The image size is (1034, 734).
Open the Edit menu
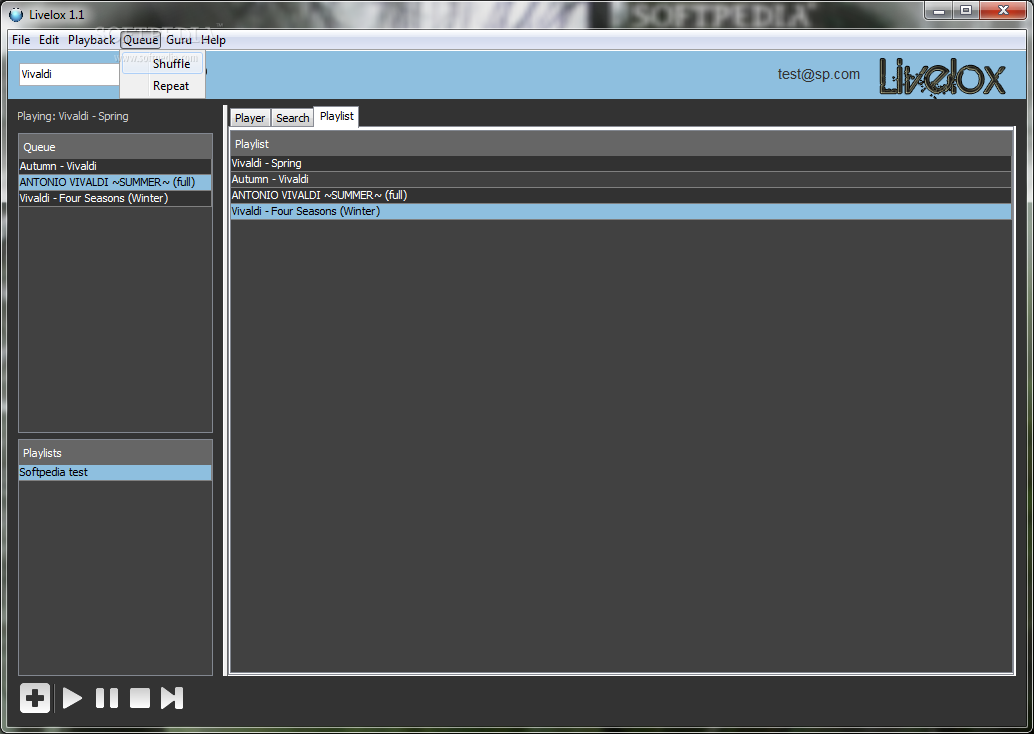tap(49, 40)
